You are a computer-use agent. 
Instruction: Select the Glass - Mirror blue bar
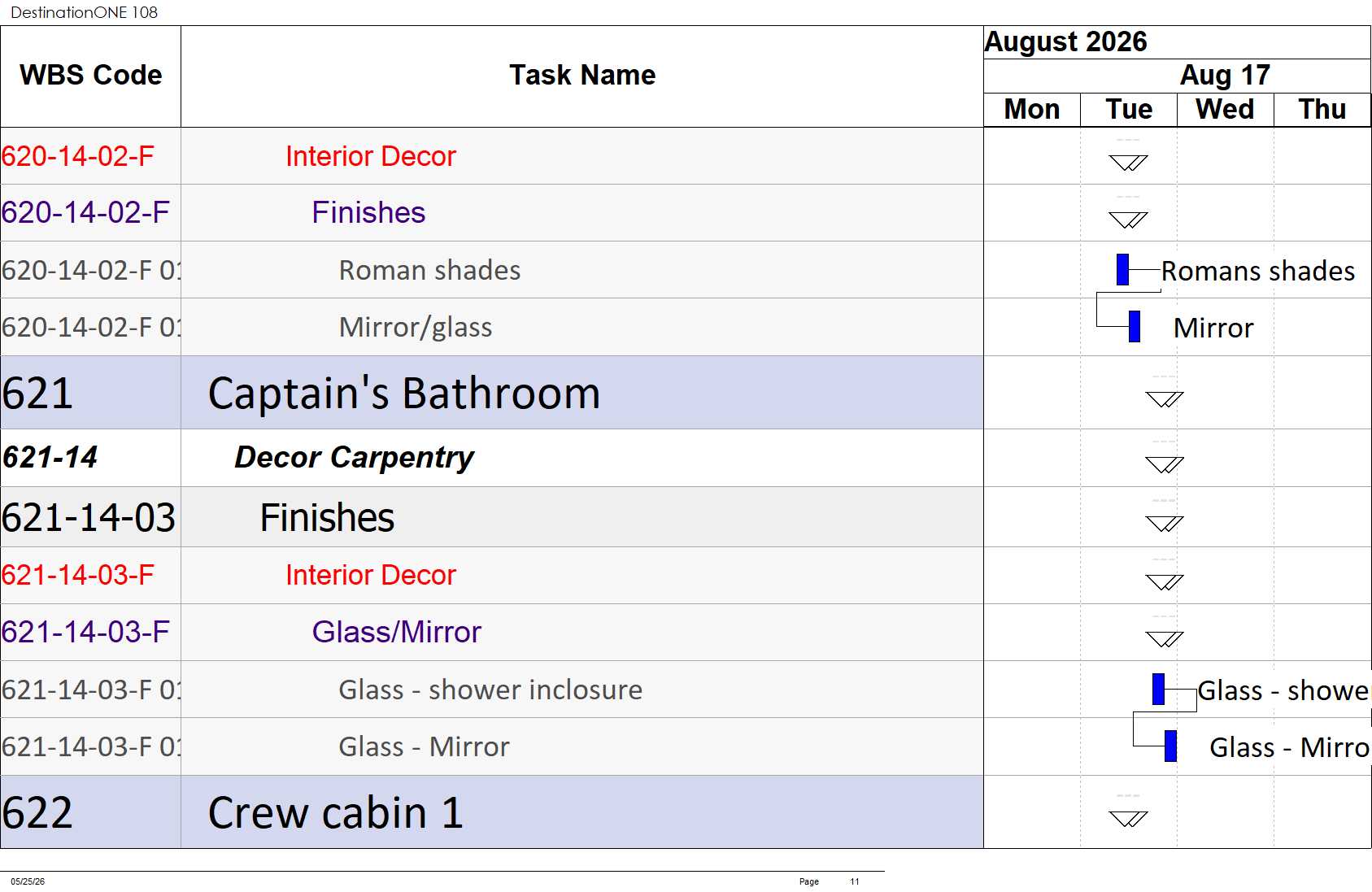tap(1170, 746)
